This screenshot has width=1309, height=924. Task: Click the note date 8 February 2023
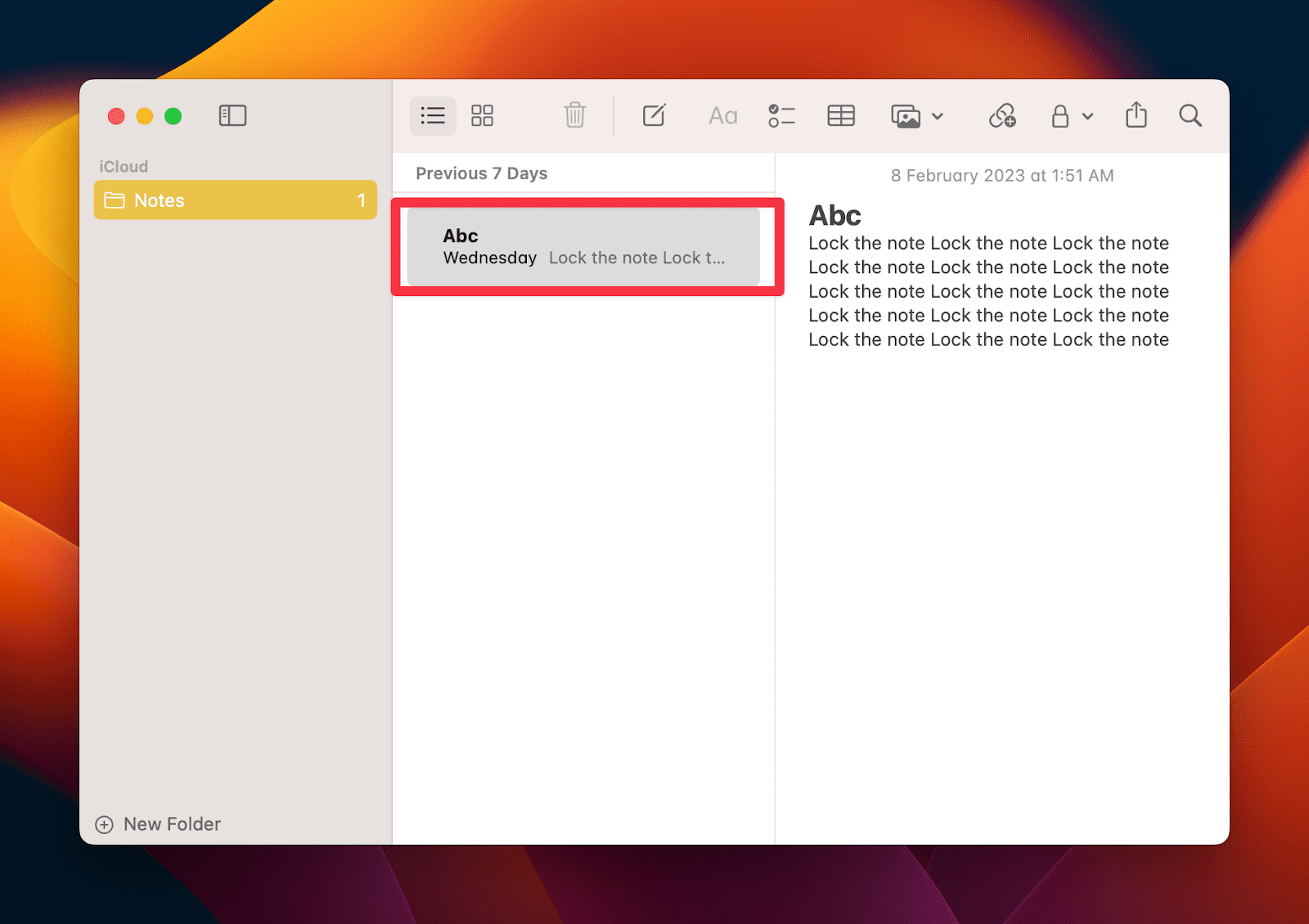1002,176
